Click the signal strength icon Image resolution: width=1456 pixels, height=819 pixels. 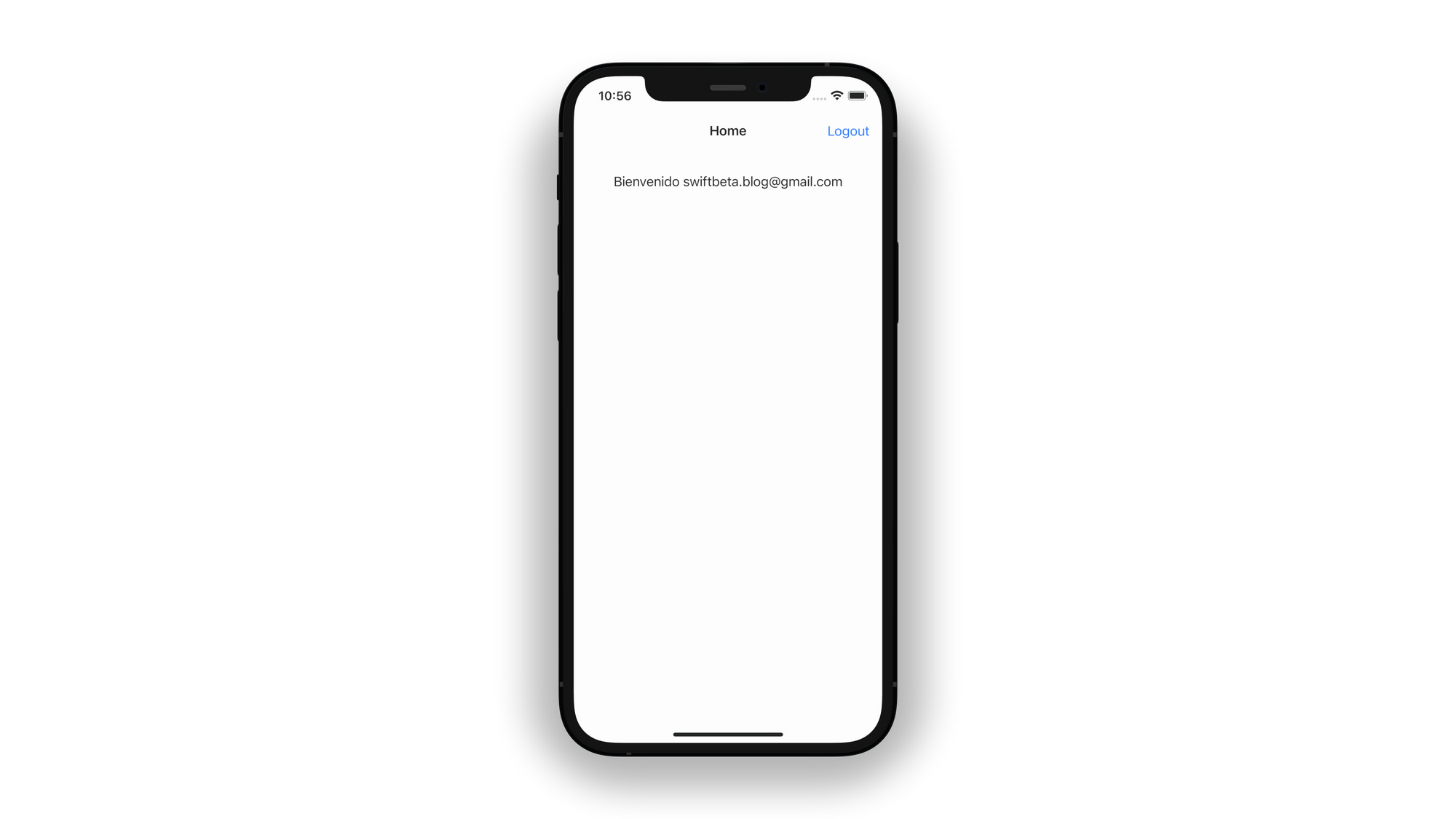point(819,96)
